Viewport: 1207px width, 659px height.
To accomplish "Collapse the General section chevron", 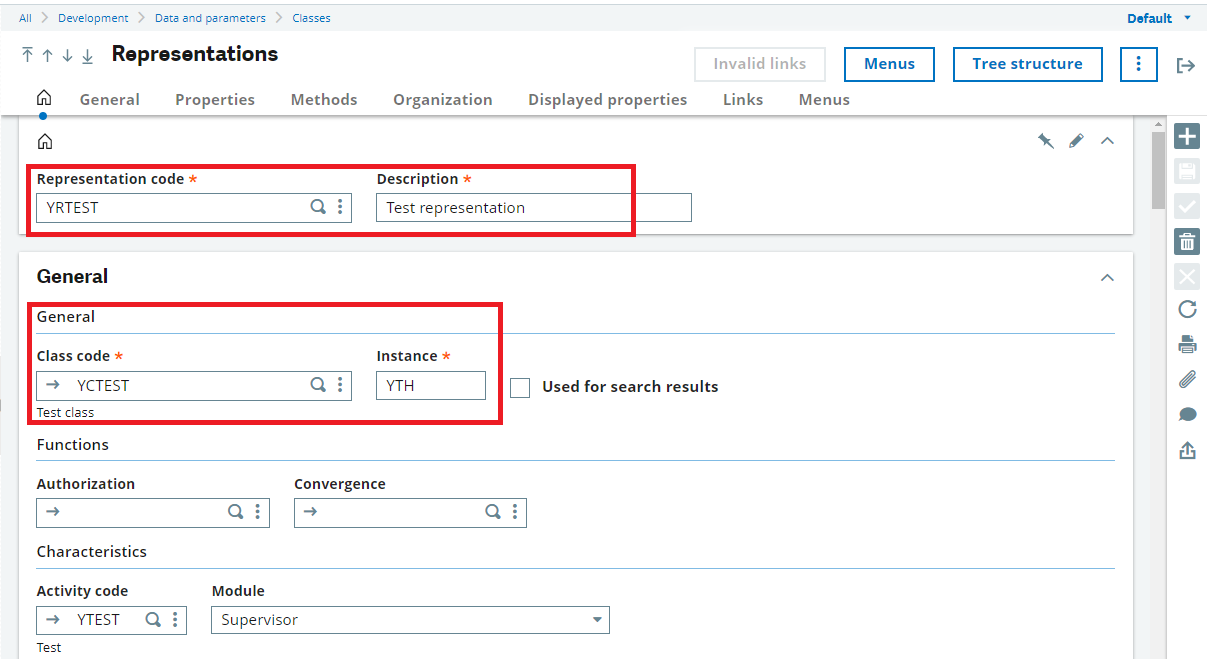I will [x=1107, y=277].
